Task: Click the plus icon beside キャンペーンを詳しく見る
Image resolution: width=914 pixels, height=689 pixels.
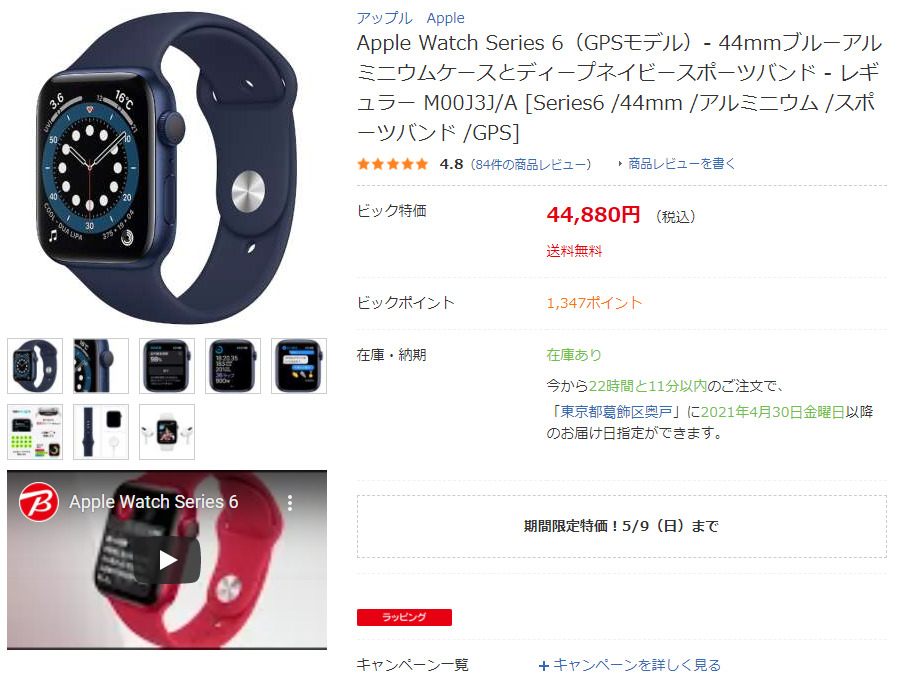Action: tap(544, 666)
